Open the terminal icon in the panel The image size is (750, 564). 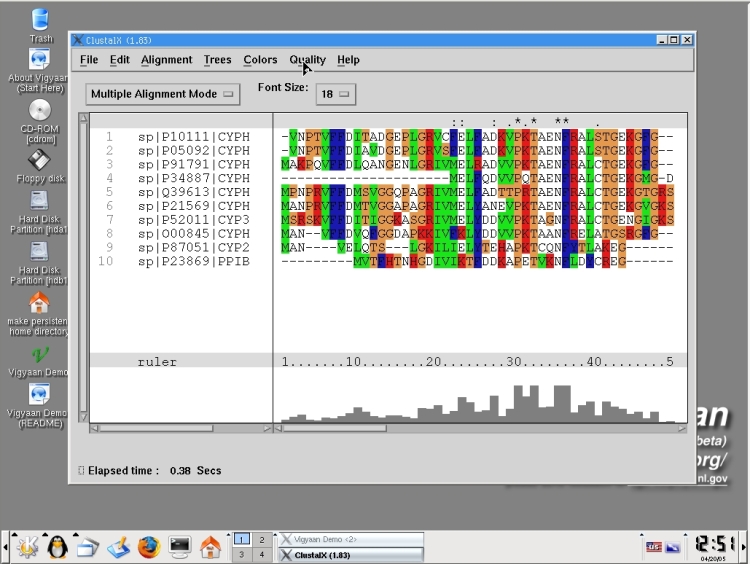click(x=180, y=547)
